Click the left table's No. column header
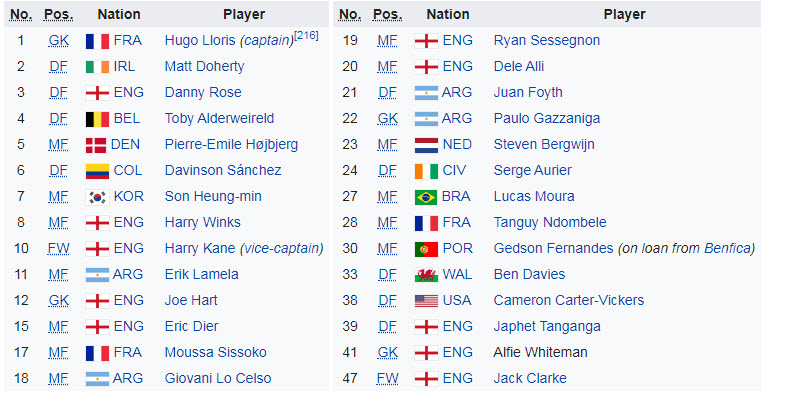This screenshot has width=792, height=404. pyautogui.click(x=21, y=15)
